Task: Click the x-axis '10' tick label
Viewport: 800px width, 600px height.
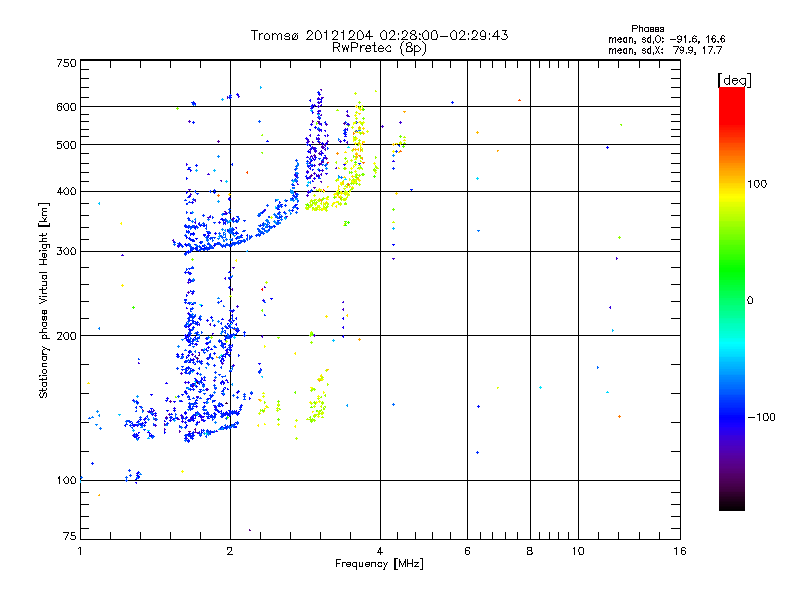Action: tap(578, 551)
